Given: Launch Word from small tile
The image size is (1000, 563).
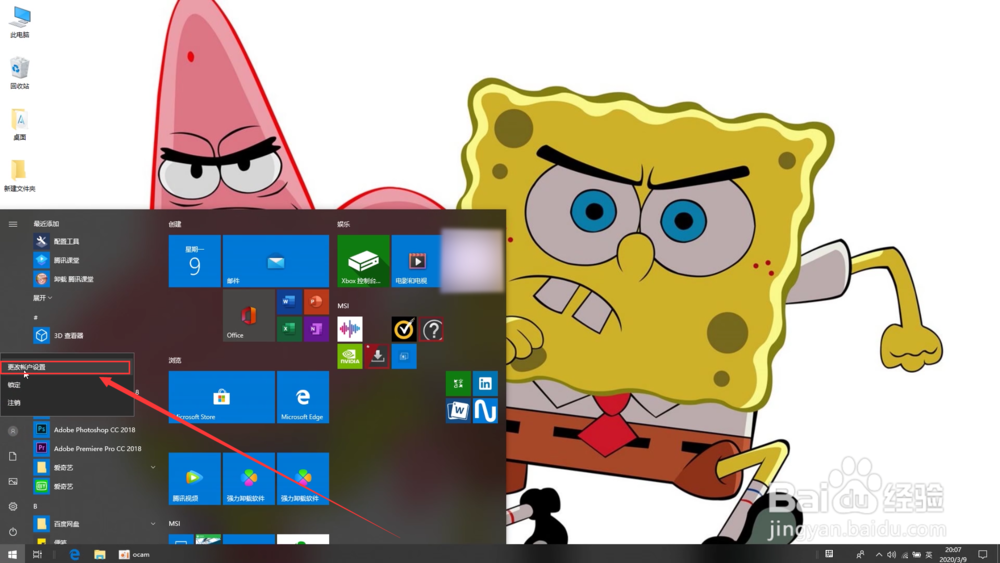Looking at the screenshot, I should [289, 302].
